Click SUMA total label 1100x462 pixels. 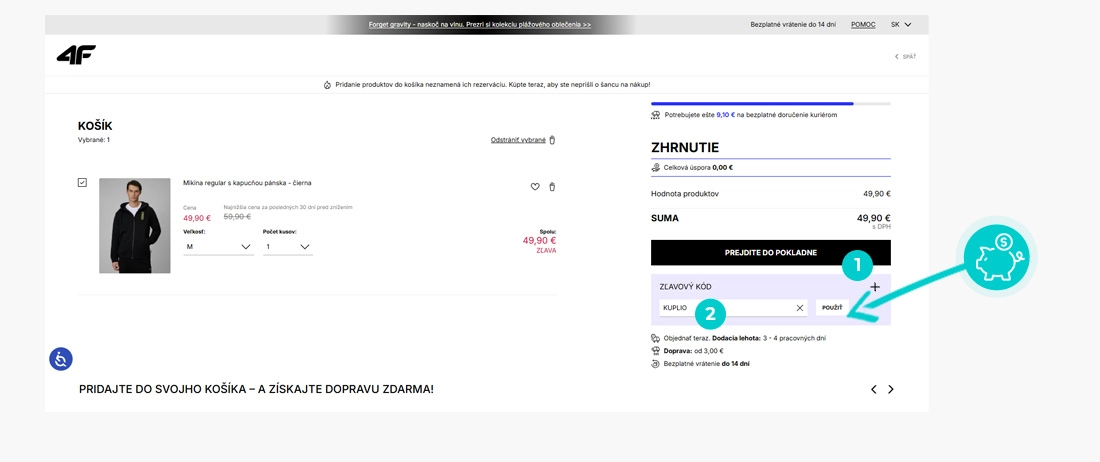point(664,218)
